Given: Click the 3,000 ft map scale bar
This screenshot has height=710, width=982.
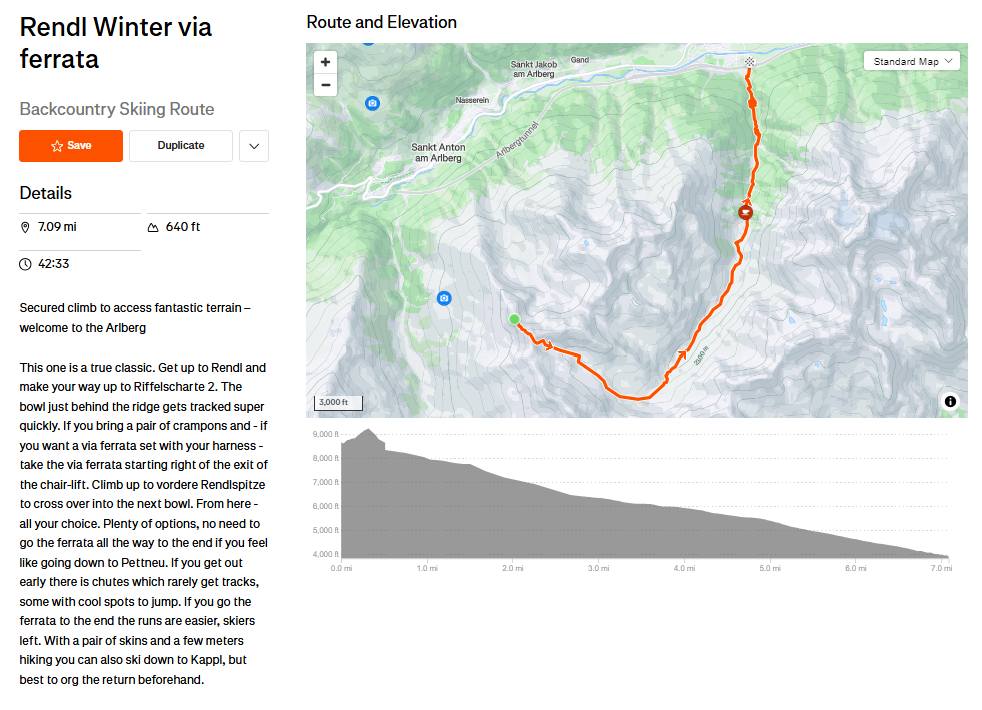Looking at the screenshot, I should pyautogui.click(x=339, y=403).
